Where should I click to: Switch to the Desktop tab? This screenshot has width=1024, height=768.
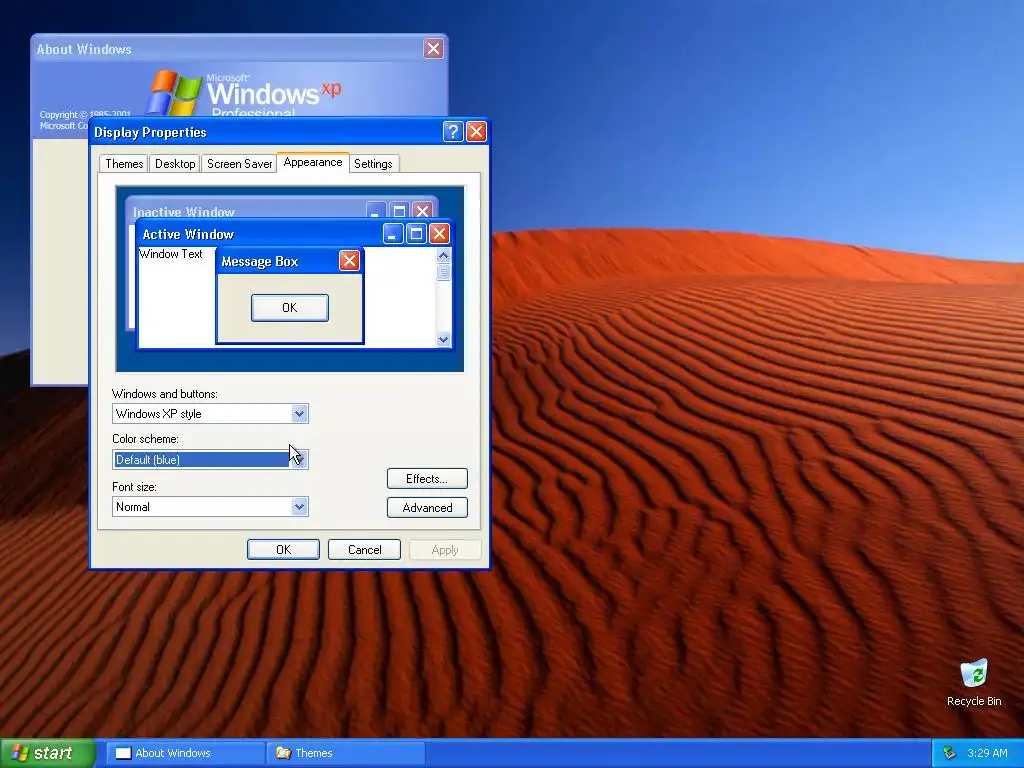click(x=175, y=164)
